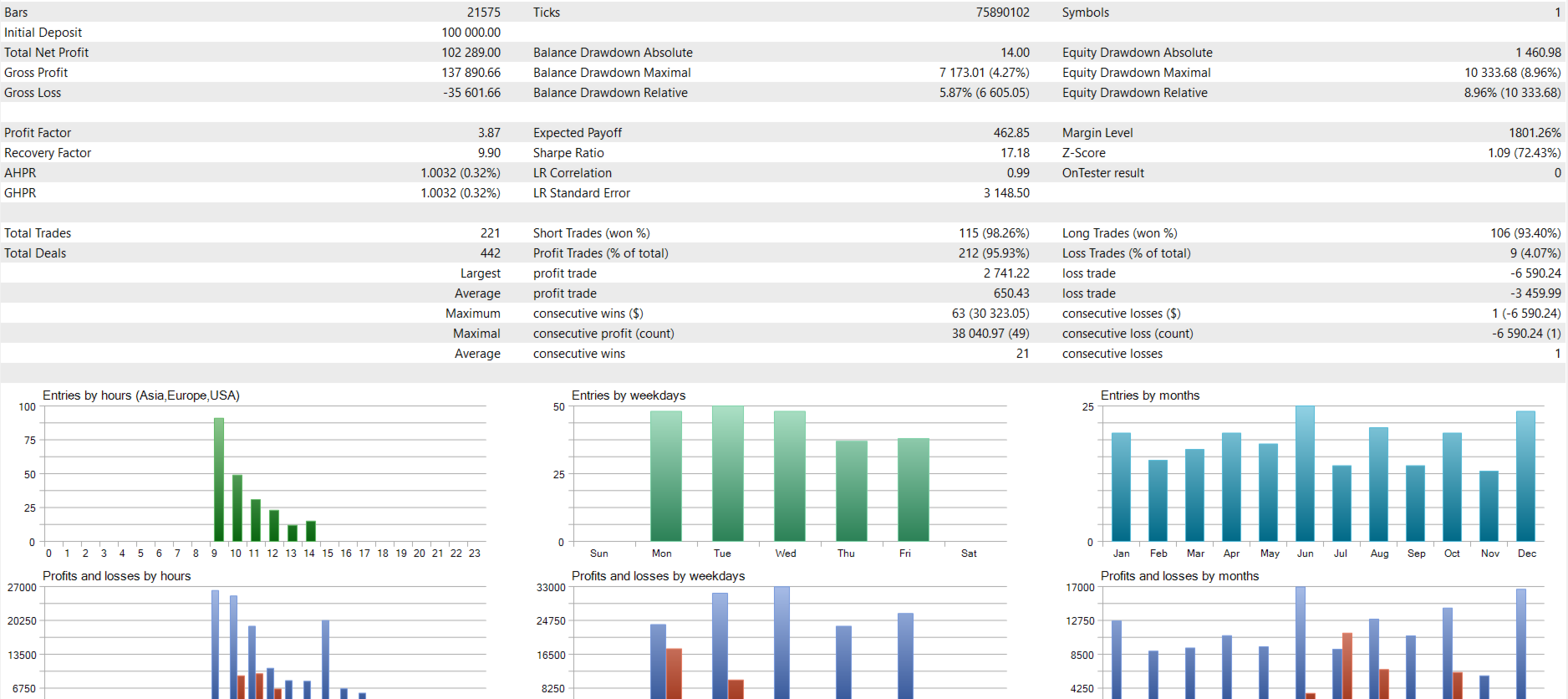
Task: Click the Entries by months chart title
Action: click(1150, 395)
